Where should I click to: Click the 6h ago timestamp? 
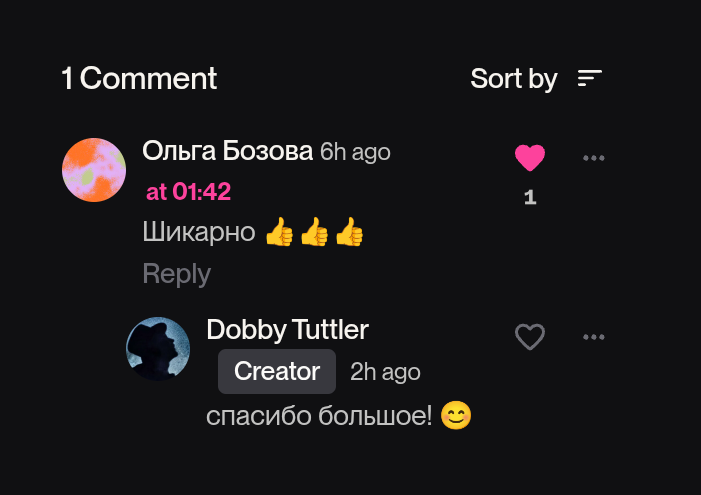tap(355, 152)
